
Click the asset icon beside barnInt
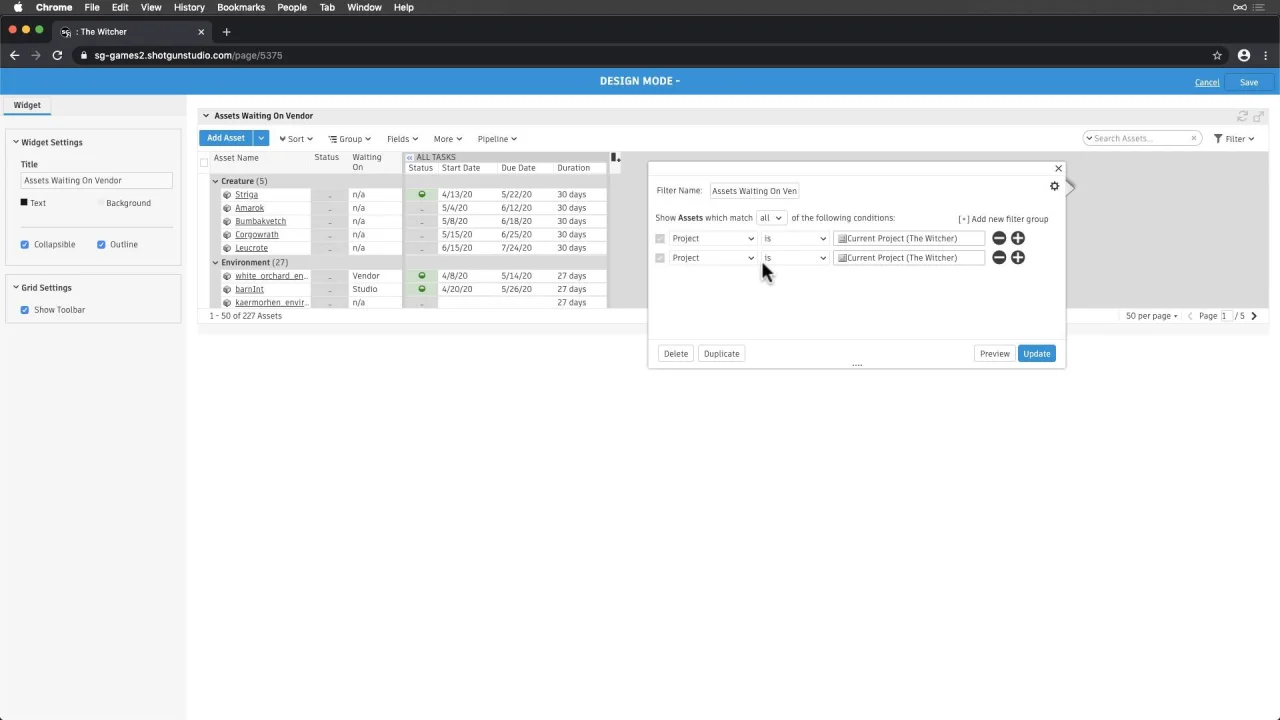pos(227,289)
